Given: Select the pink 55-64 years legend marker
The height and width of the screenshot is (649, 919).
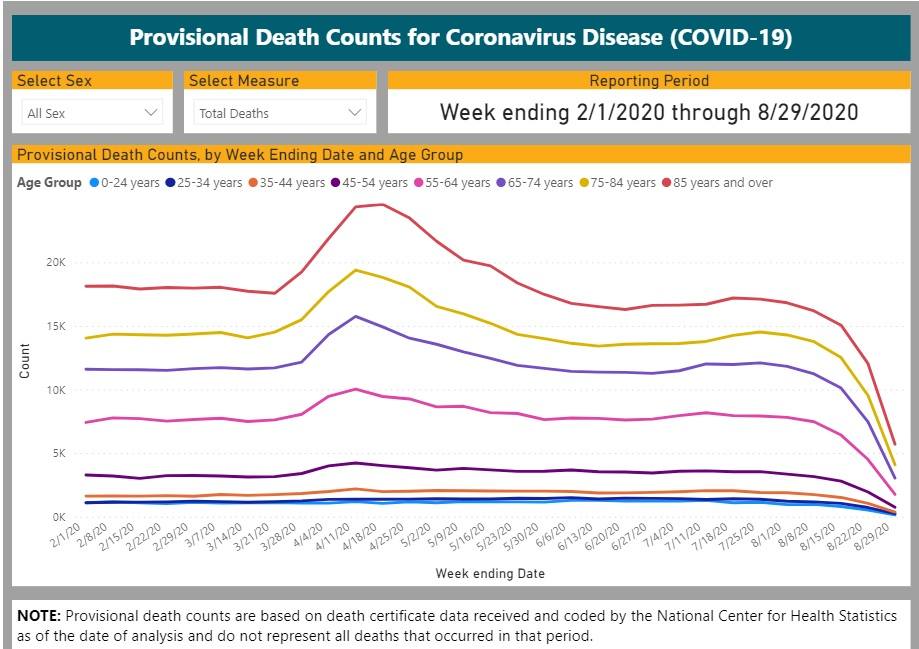Looking at the screenshot, I should click(421, 182).
